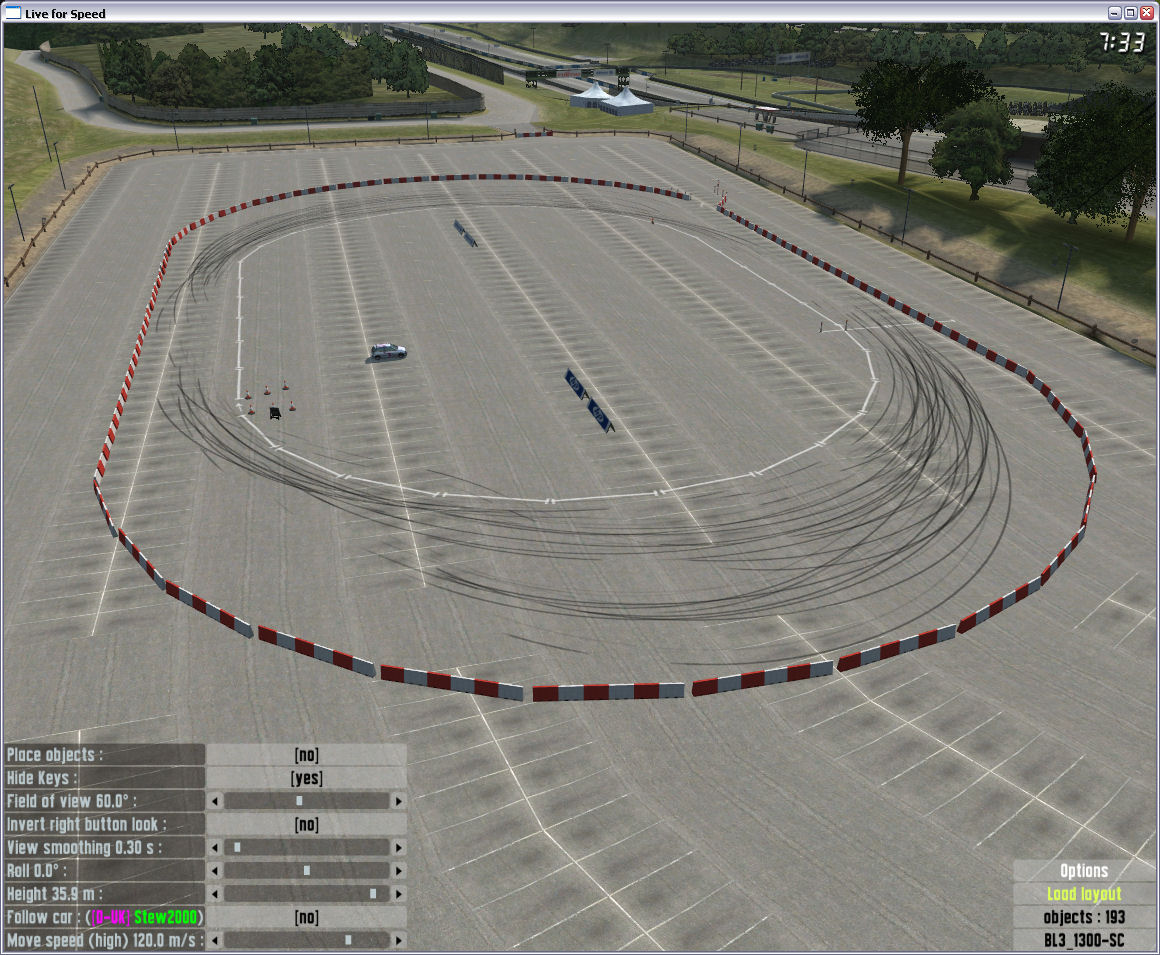Click the Move speed (high) 120.0 m/s label

point(104,940)
